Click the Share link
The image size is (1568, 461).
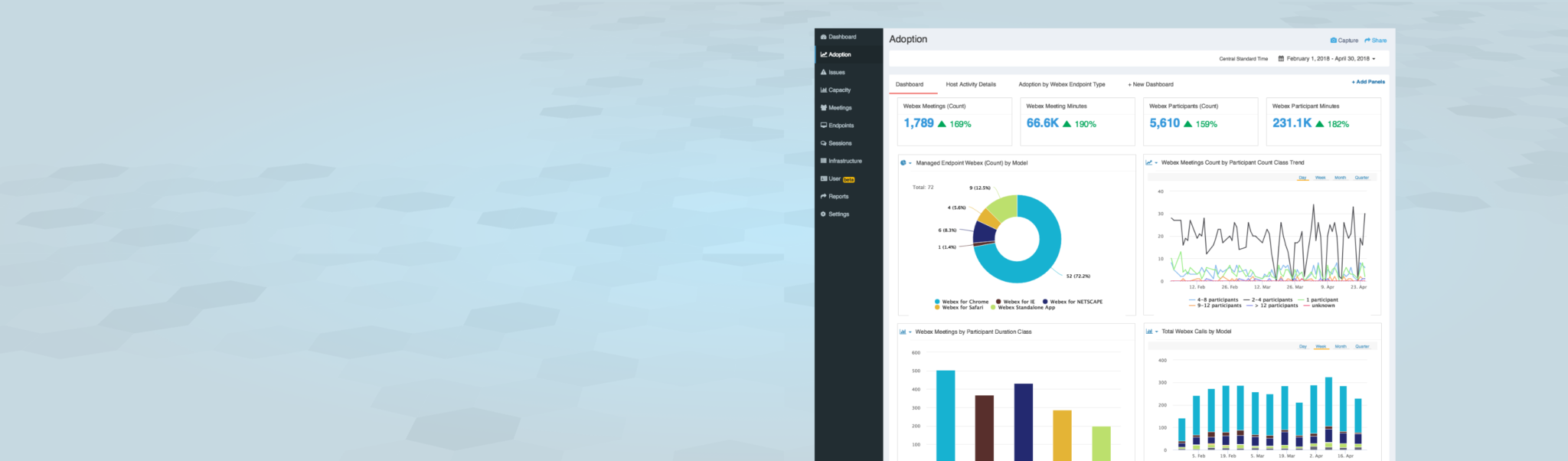point(1375,41)
